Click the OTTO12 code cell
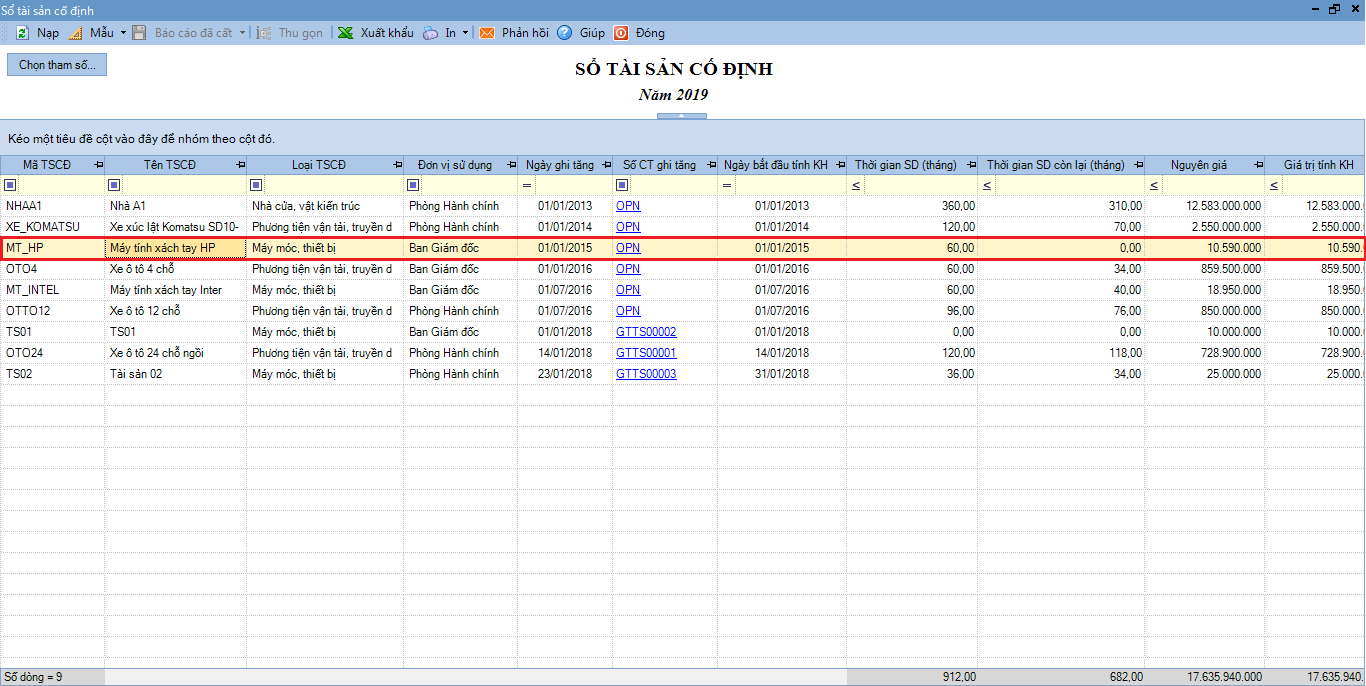 click(52, 311)
